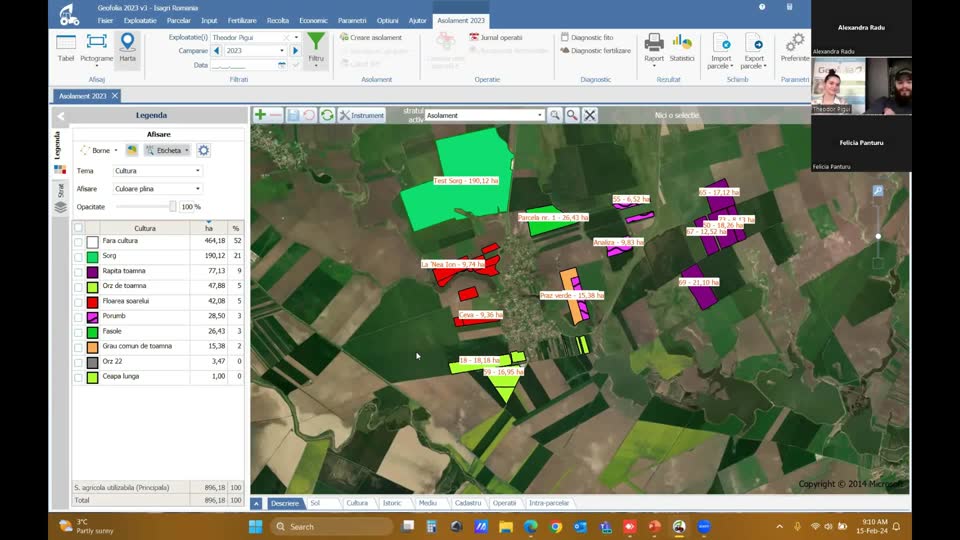Run Diagnostic fito

[x=587, y=37]
